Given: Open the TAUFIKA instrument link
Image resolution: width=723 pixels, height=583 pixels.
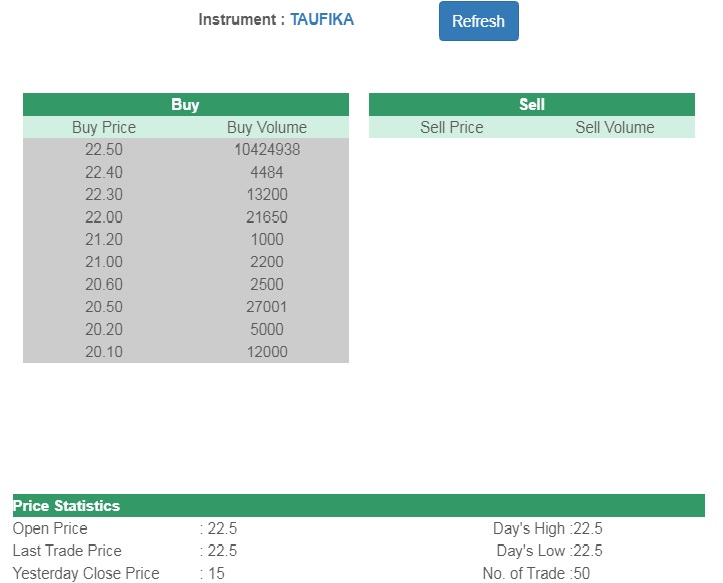Looking at the screenshot, I should (x=321, y=19).
